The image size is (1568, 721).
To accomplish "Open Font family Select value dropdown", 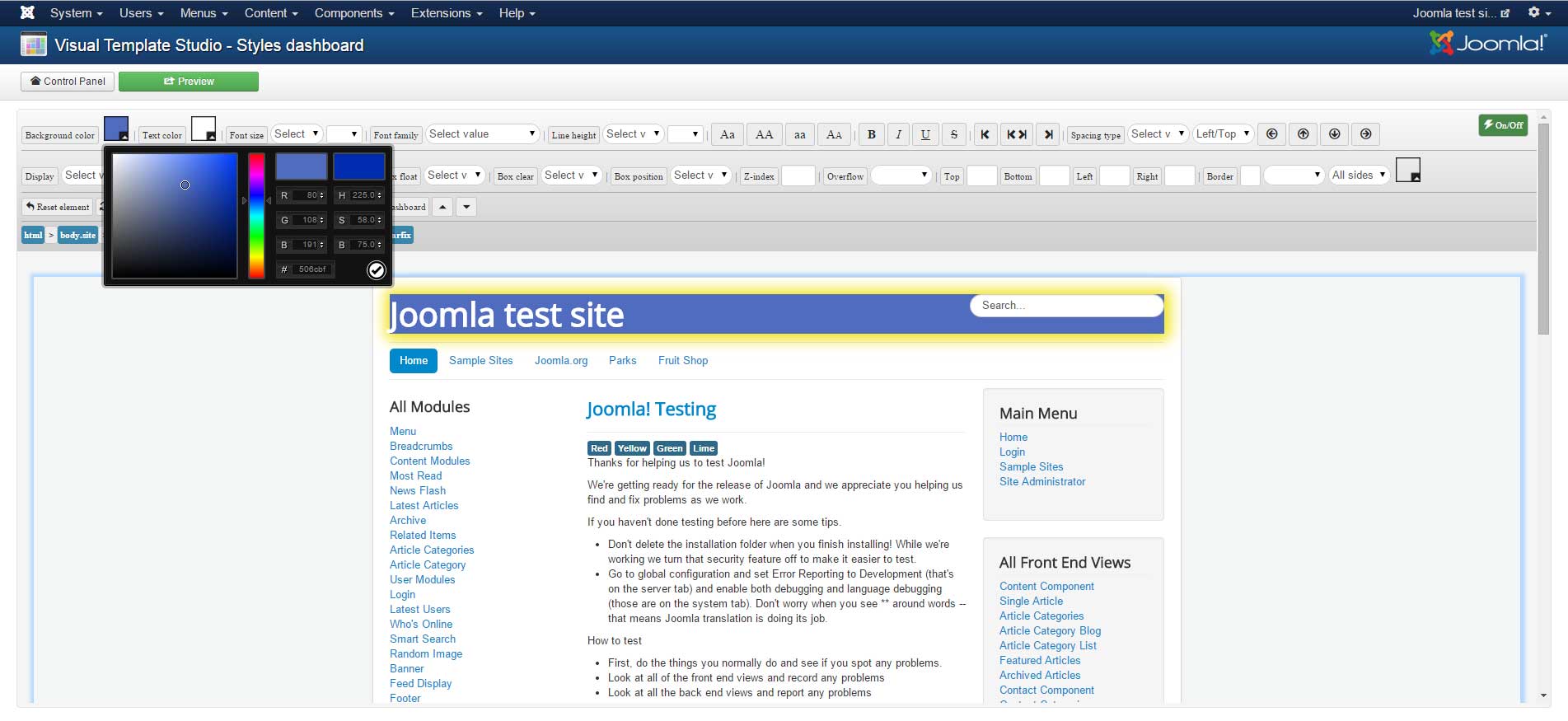I will (483, 133).
